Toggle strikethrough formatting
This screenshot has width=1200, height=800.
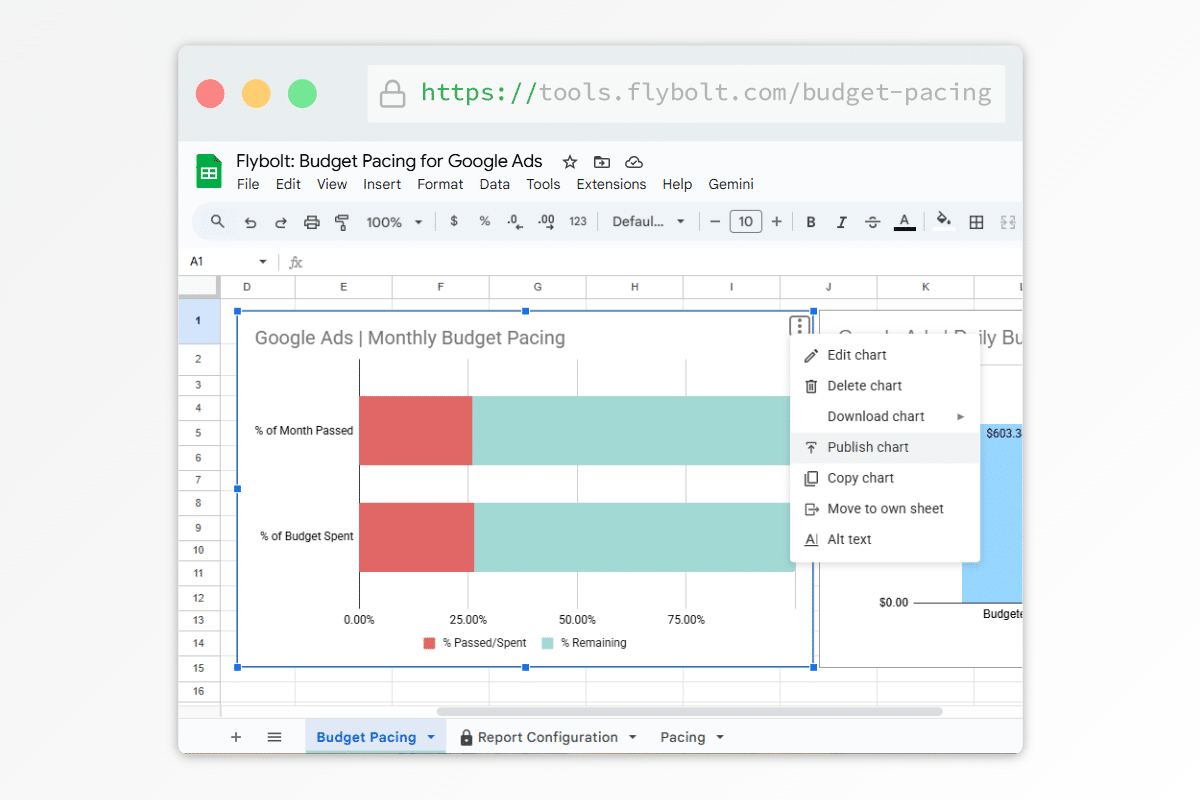click(x=872, y=222)
